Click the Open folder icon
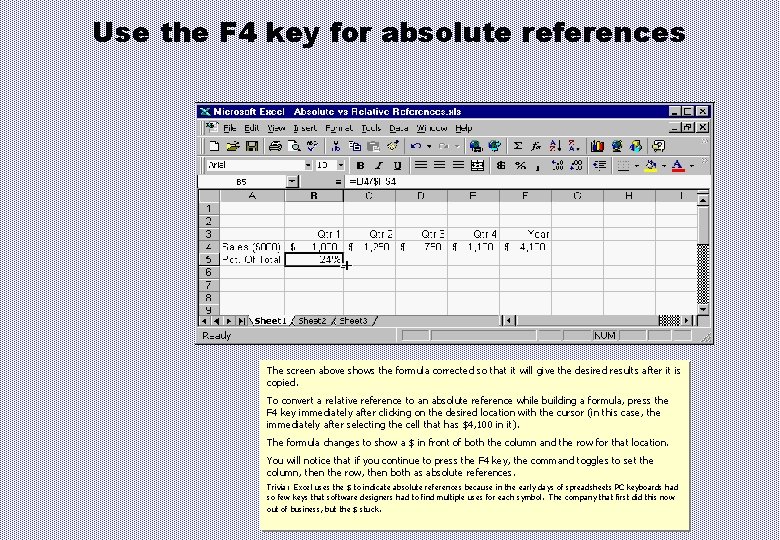 (x=233, y=146)
